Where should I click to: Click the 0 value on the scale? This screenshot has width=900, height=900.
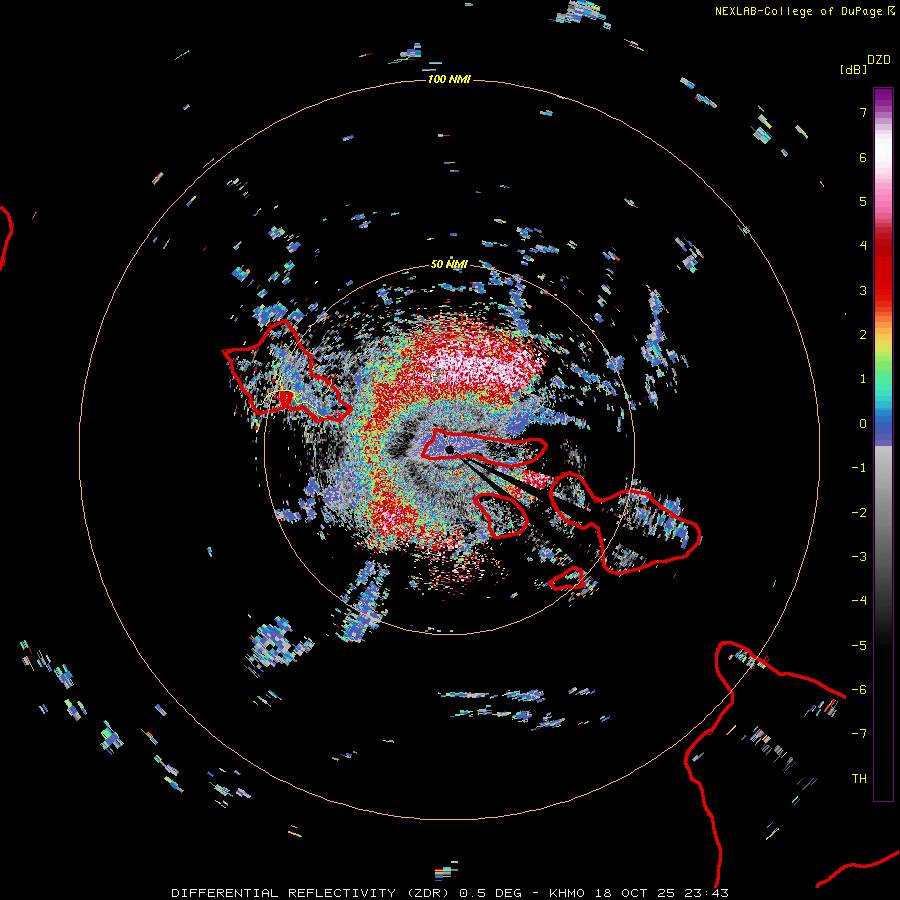(x=863, y=424)
